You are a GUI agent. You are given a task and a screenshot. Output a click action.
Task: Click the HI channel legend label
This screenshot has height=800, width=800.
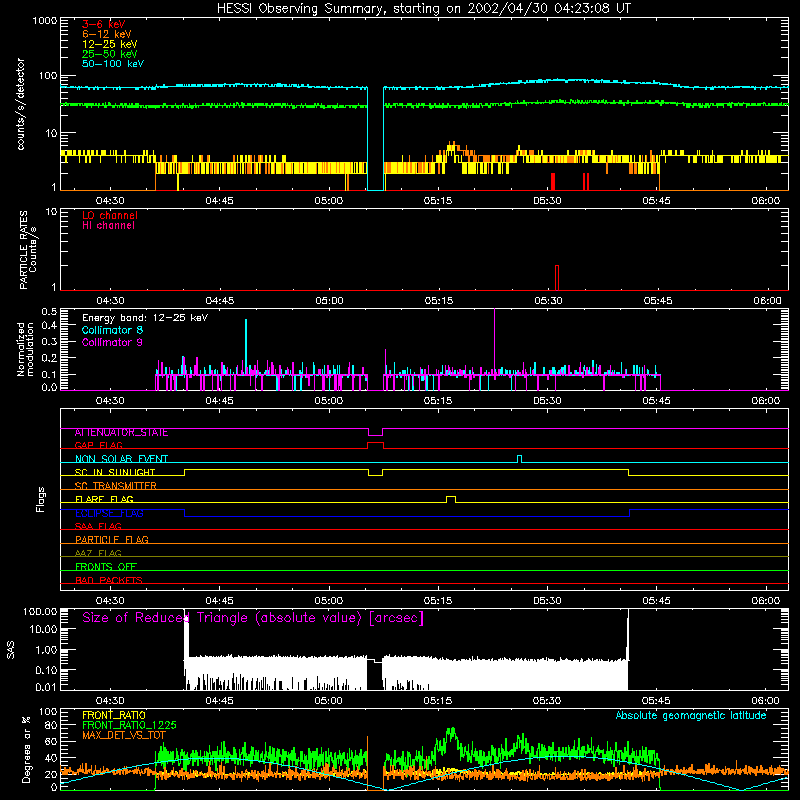point(109,226)
